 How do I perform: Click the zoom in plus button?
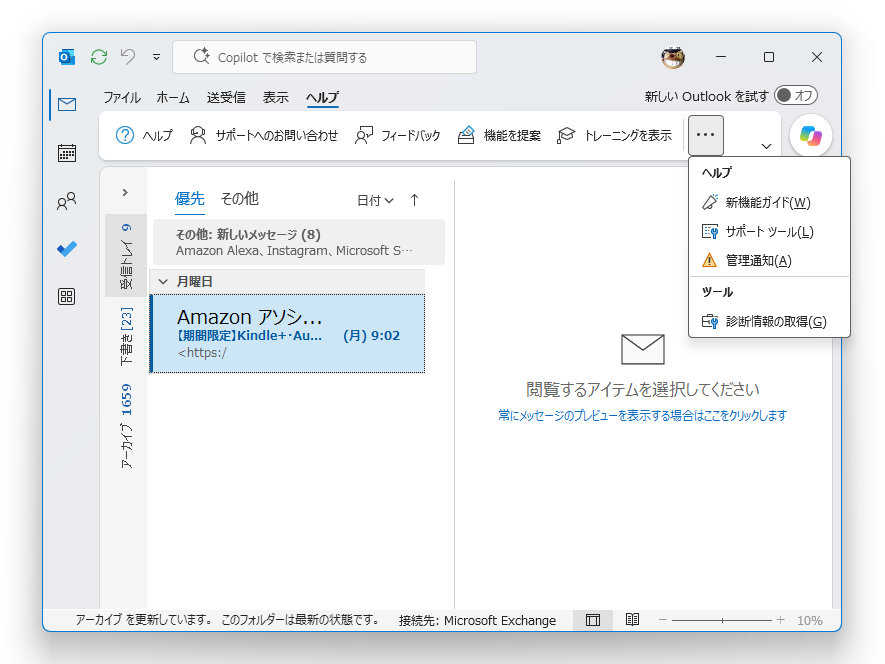(x=781, y=620)
